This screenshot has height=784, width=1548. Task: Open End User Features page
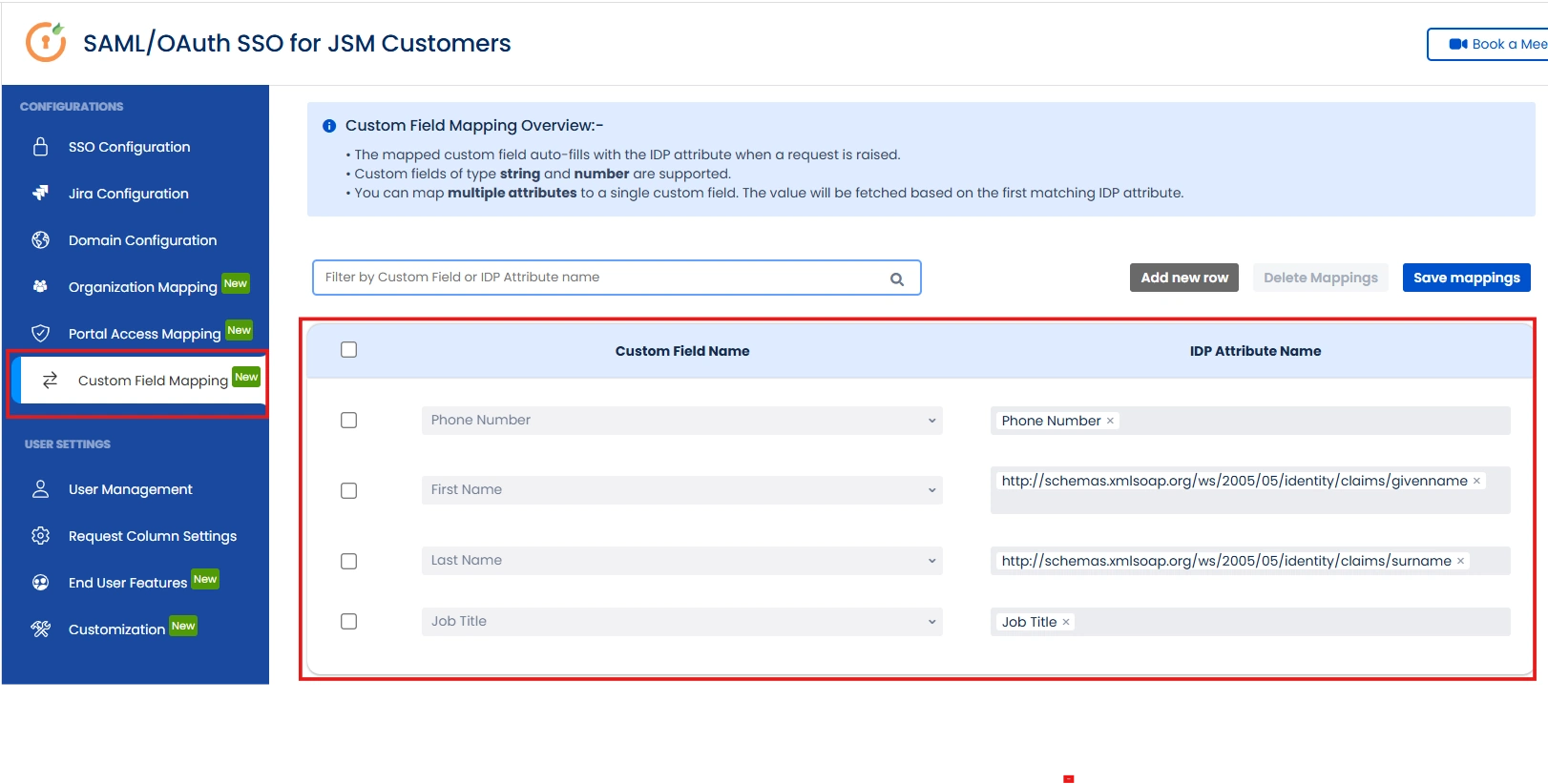(128, 583)
